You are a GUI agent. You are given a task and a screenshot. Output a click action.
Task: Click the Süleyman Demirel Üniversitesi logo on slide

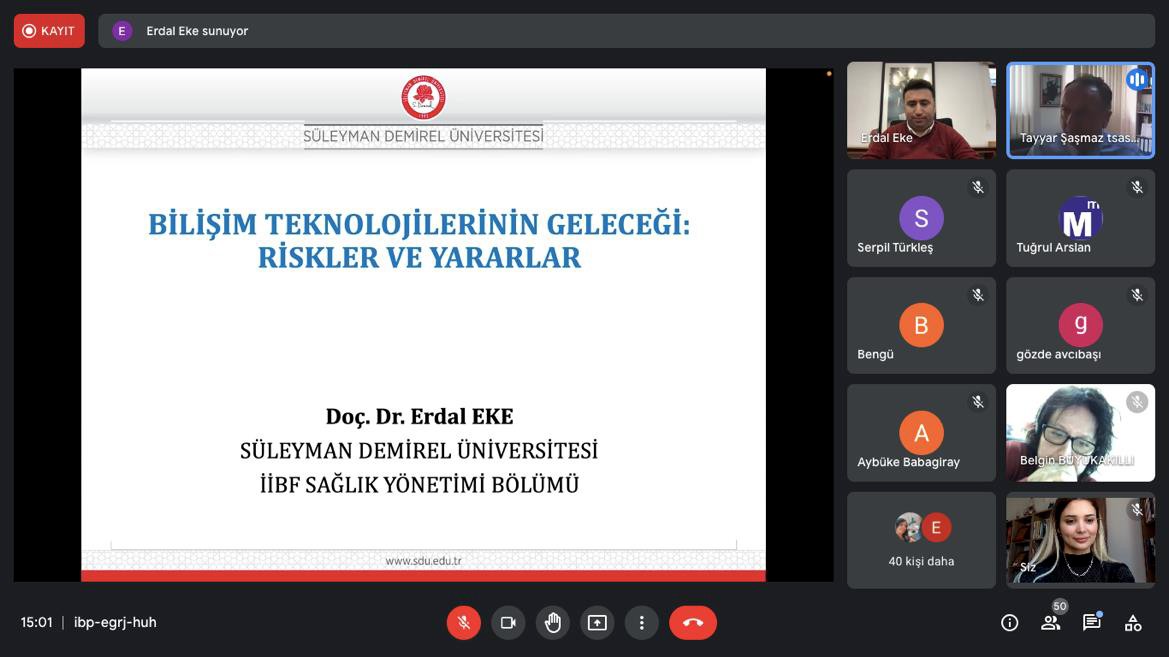pyautogui.click(x=423, y=97)
